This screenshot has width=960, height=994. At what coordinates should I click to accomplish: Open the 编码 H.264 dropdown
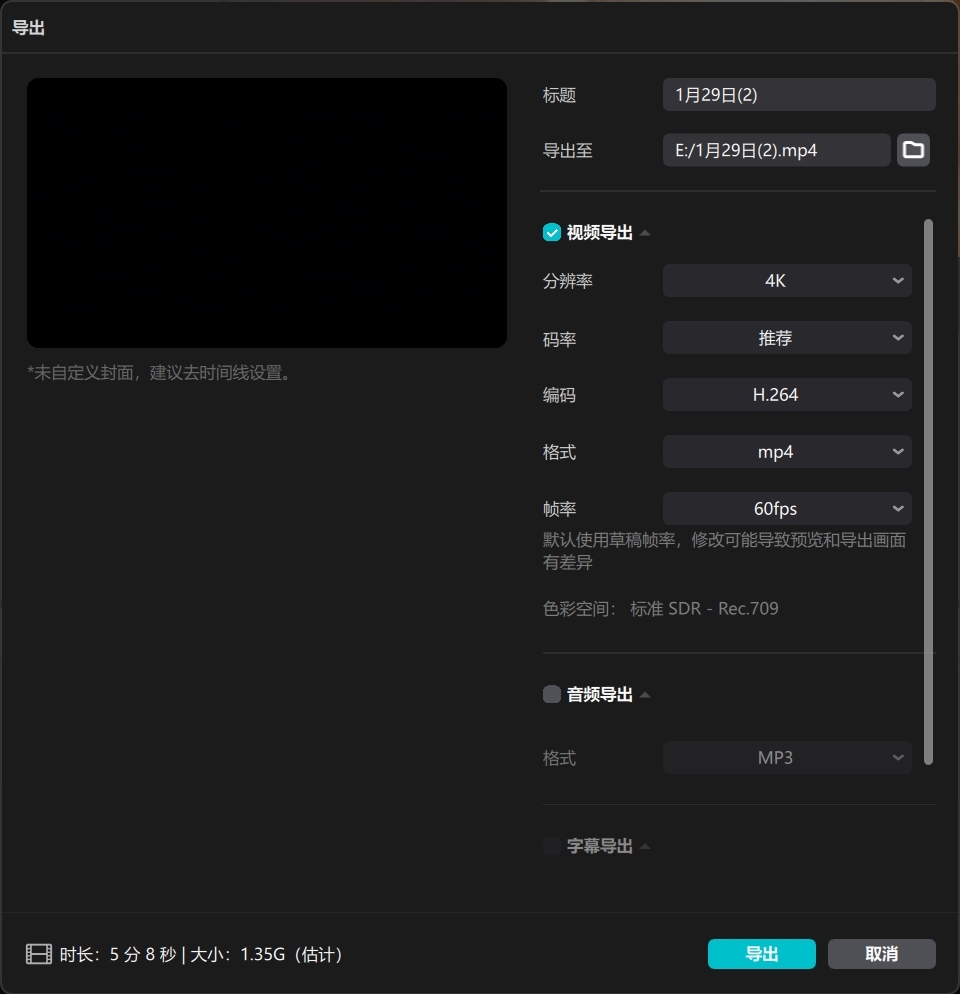pos(787,394)
